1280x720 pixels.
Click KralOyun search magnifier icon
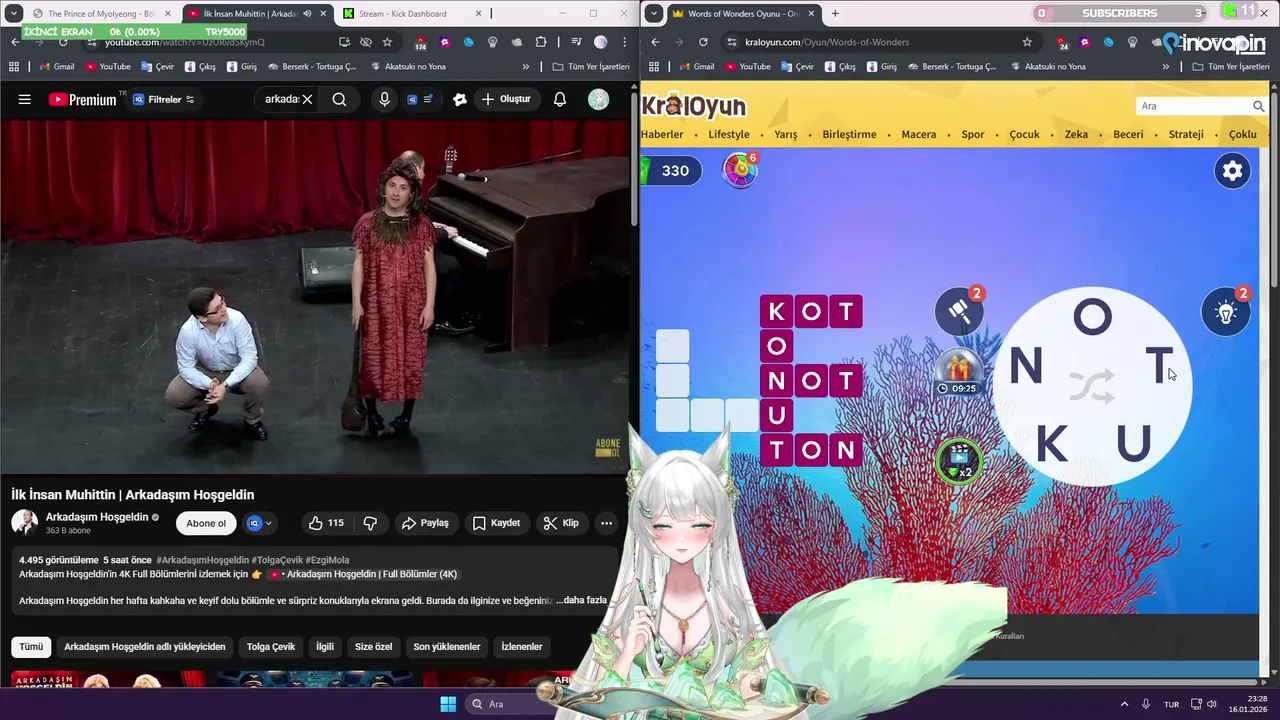[1259, 106]
